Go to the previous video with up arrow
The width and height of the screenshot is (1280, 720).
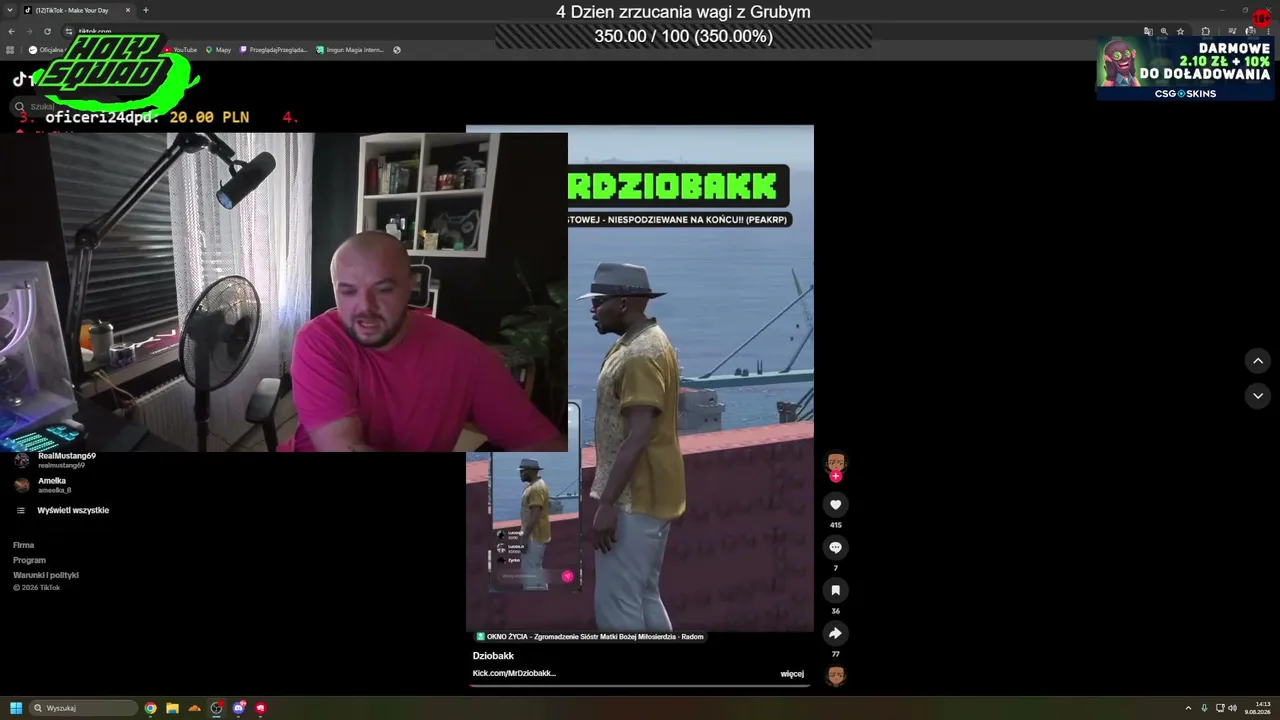(x=1258, y=361)
